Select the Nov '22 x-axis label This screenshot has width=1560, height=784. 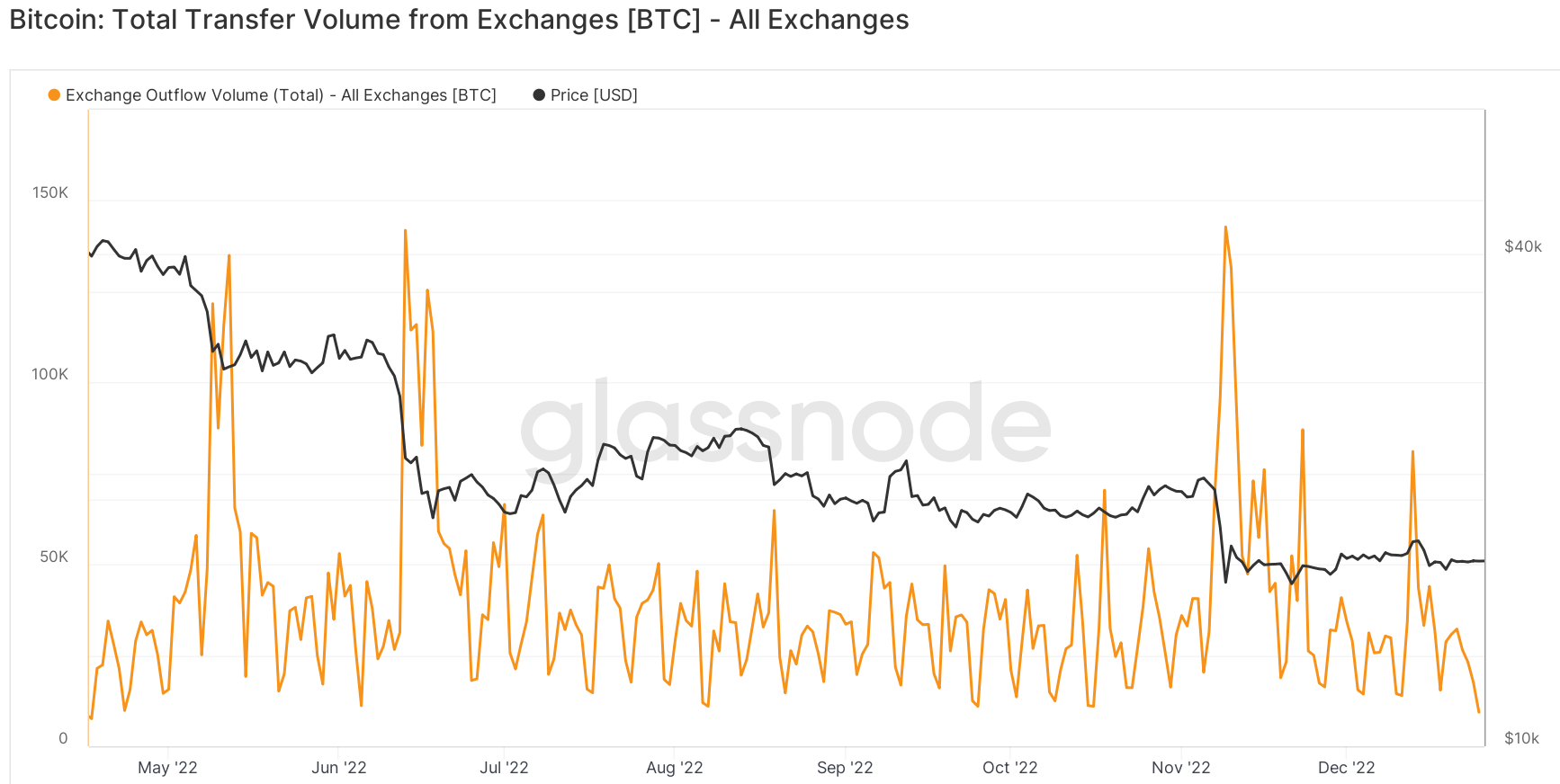tap(1181, 768)
